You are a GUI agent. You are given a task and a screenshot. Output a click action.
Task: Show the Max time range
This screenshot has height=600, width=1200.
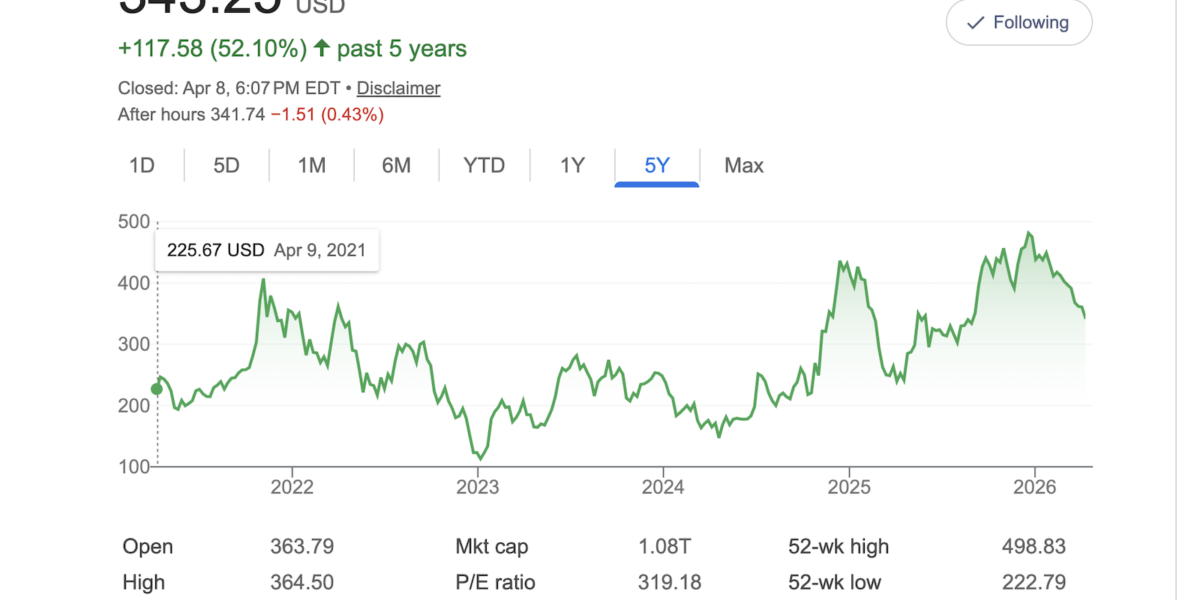click(x=744, y=165)
